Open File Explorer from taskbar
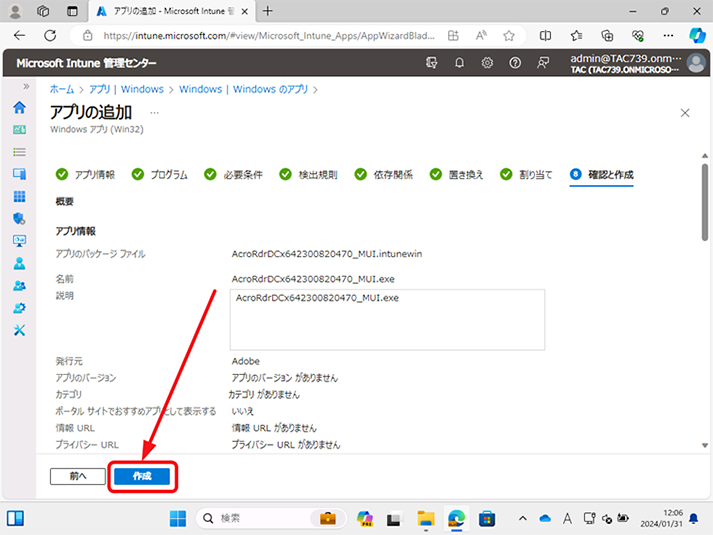Image resolution: width=713 pixels, height=535 pixels. click(x=426, y=518)
